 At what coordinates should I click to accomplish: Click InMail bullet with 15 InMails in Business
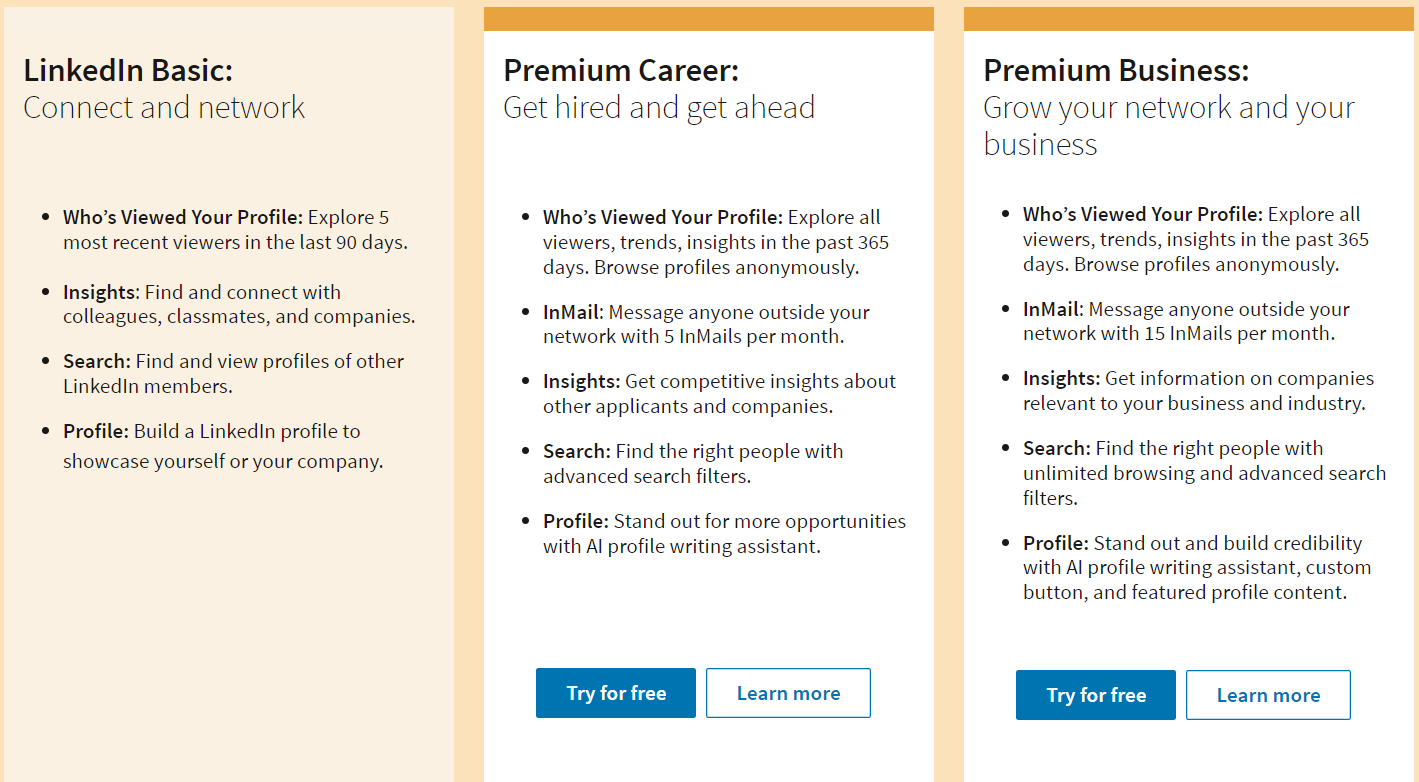(x=1054, y=309)
